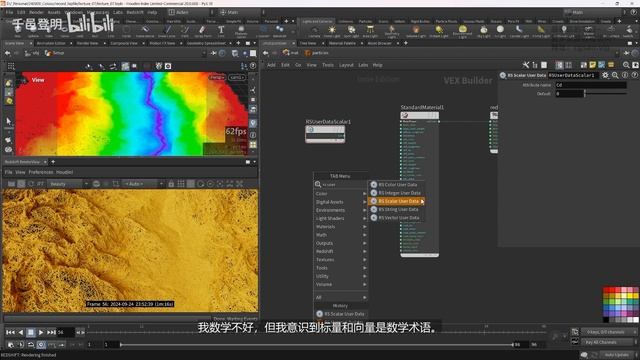Select the Draw Curve shelf tool
Viewport: 640px width, 360px height.
tap(167, 31)
